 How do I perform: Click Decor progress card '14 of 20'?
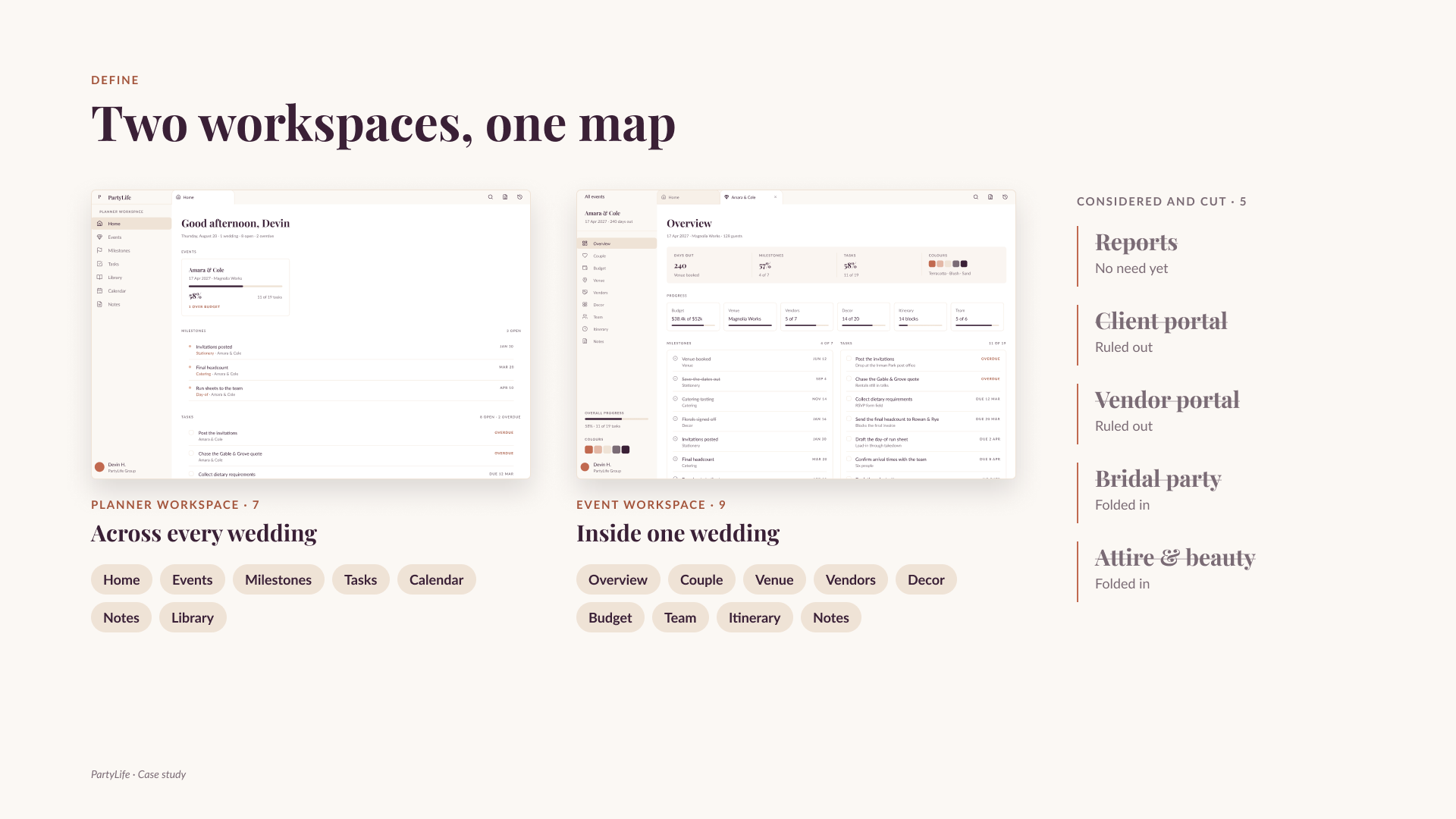[864, 316]
